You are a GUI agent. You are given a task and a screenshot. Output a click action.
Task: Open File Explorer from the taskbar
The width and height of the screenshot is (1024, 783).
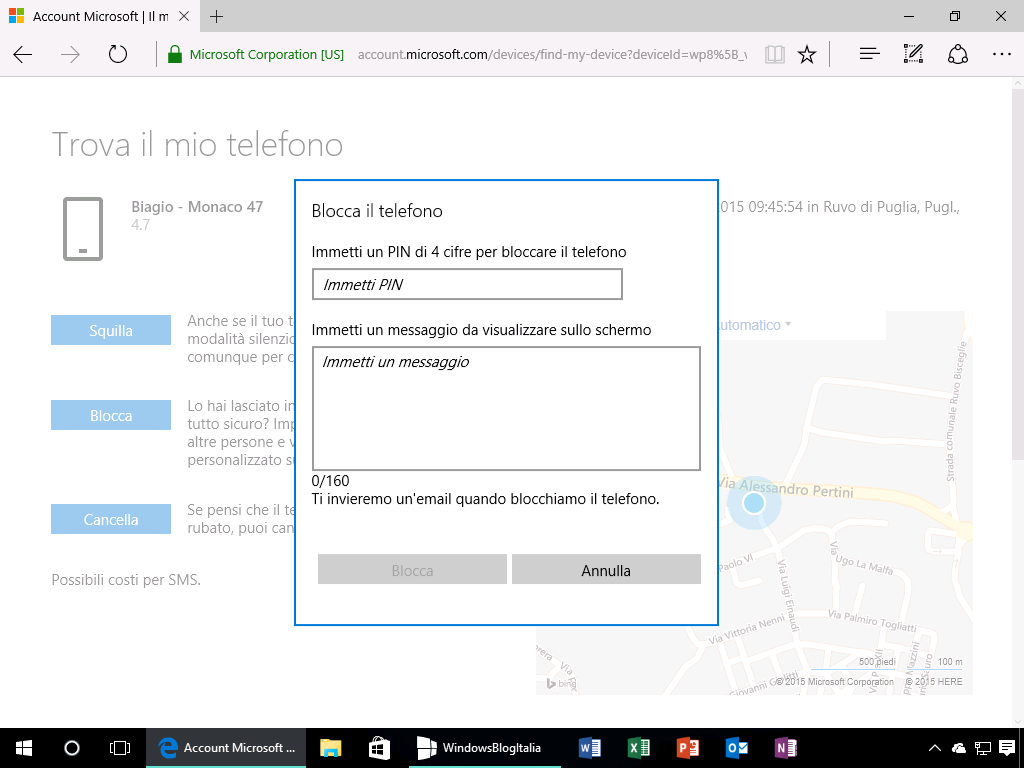pyautogui.click(x=330, y=748)
